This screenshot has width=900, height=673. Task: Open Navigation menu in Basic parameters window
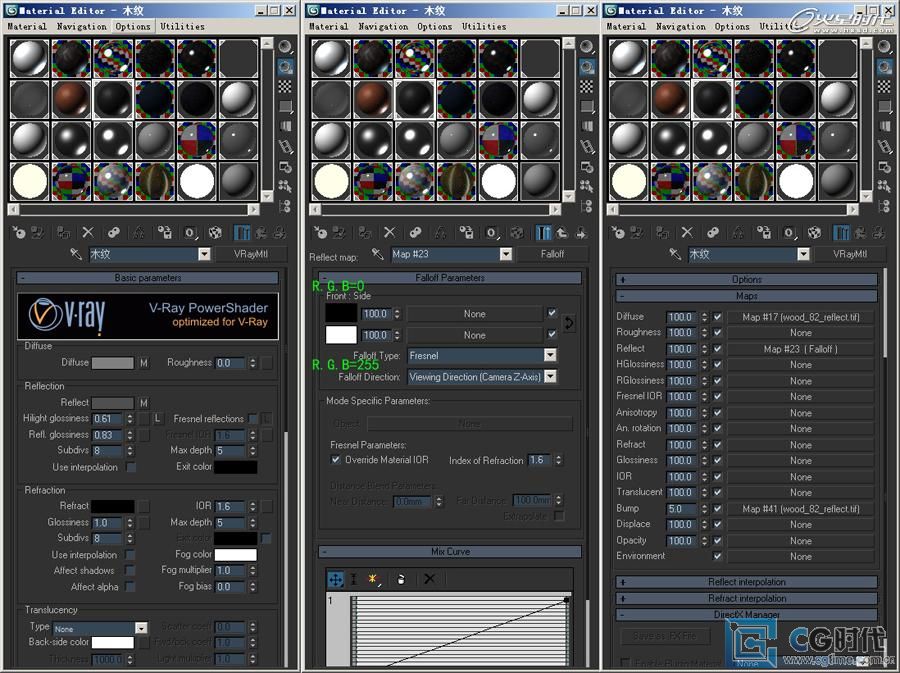point(82,26)
